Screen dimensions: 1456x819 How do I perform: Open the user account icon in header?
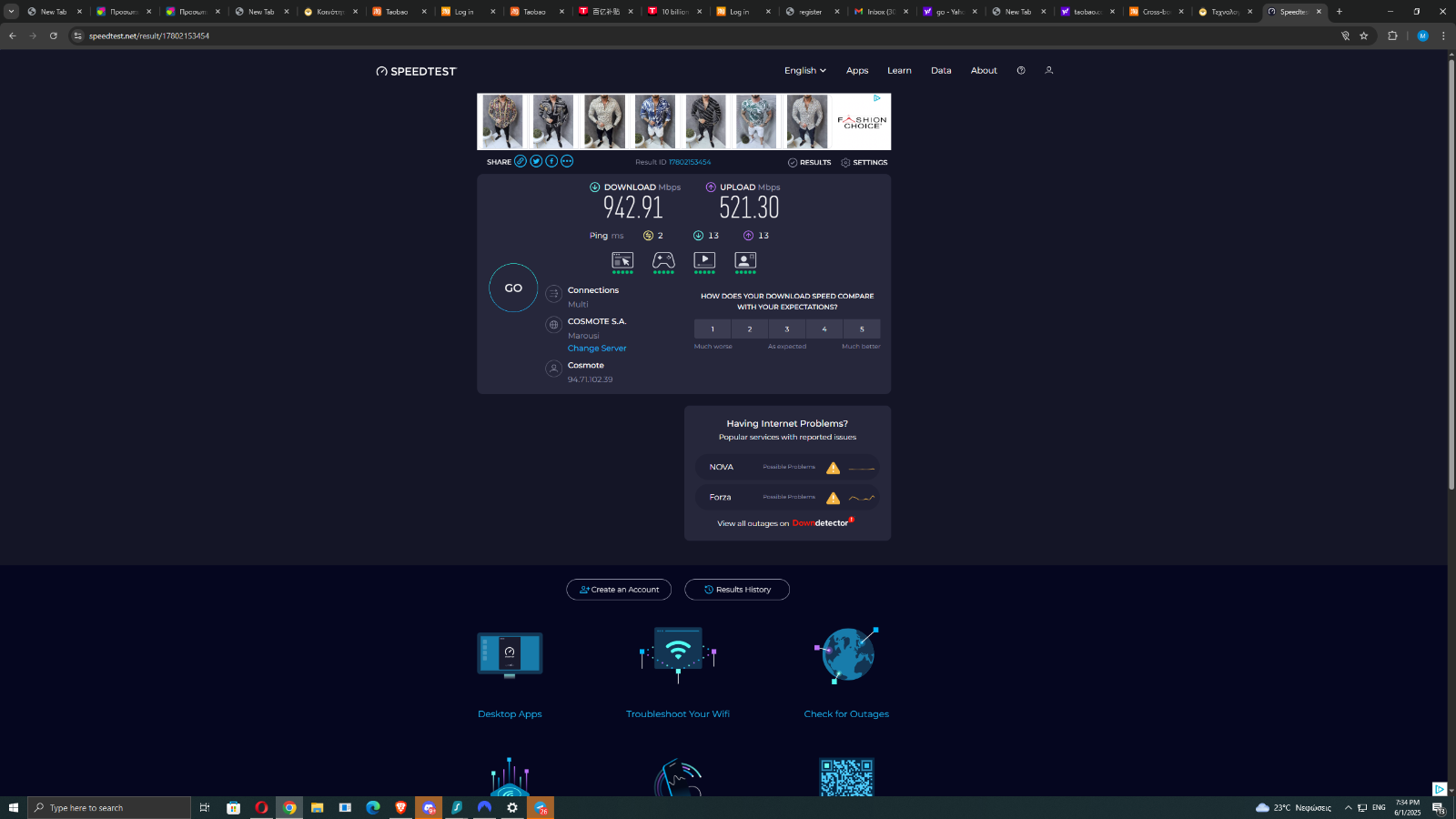click(x=1048, y=70)
